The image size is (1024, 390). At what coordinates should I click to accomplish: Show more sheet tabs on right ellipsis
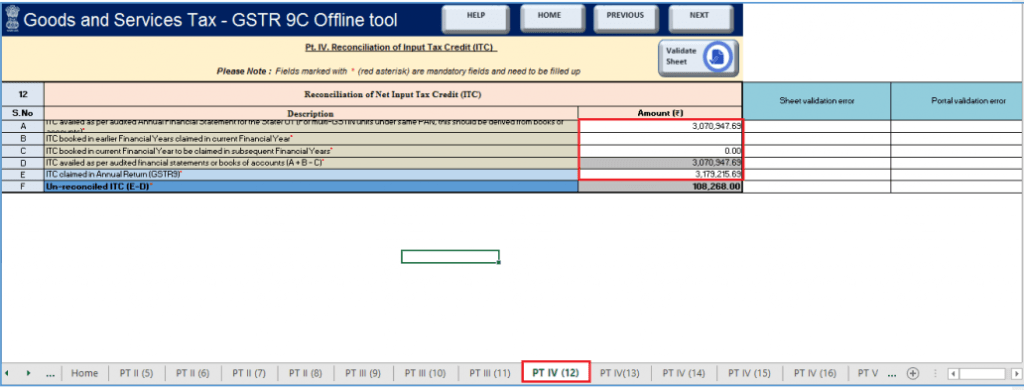coord(893,374)
